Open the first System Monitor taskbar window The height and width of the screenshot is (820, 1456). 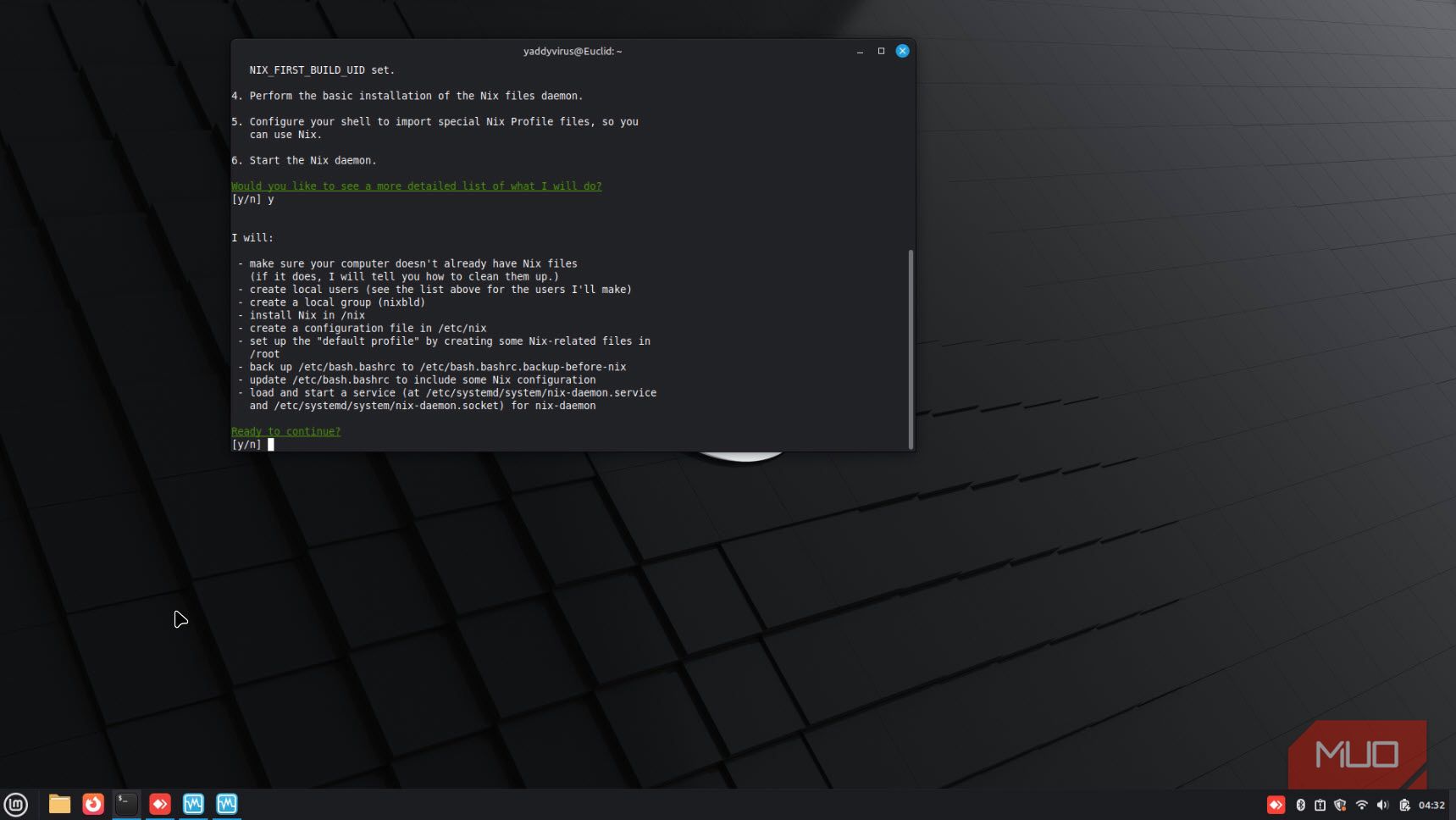[193, 804]
